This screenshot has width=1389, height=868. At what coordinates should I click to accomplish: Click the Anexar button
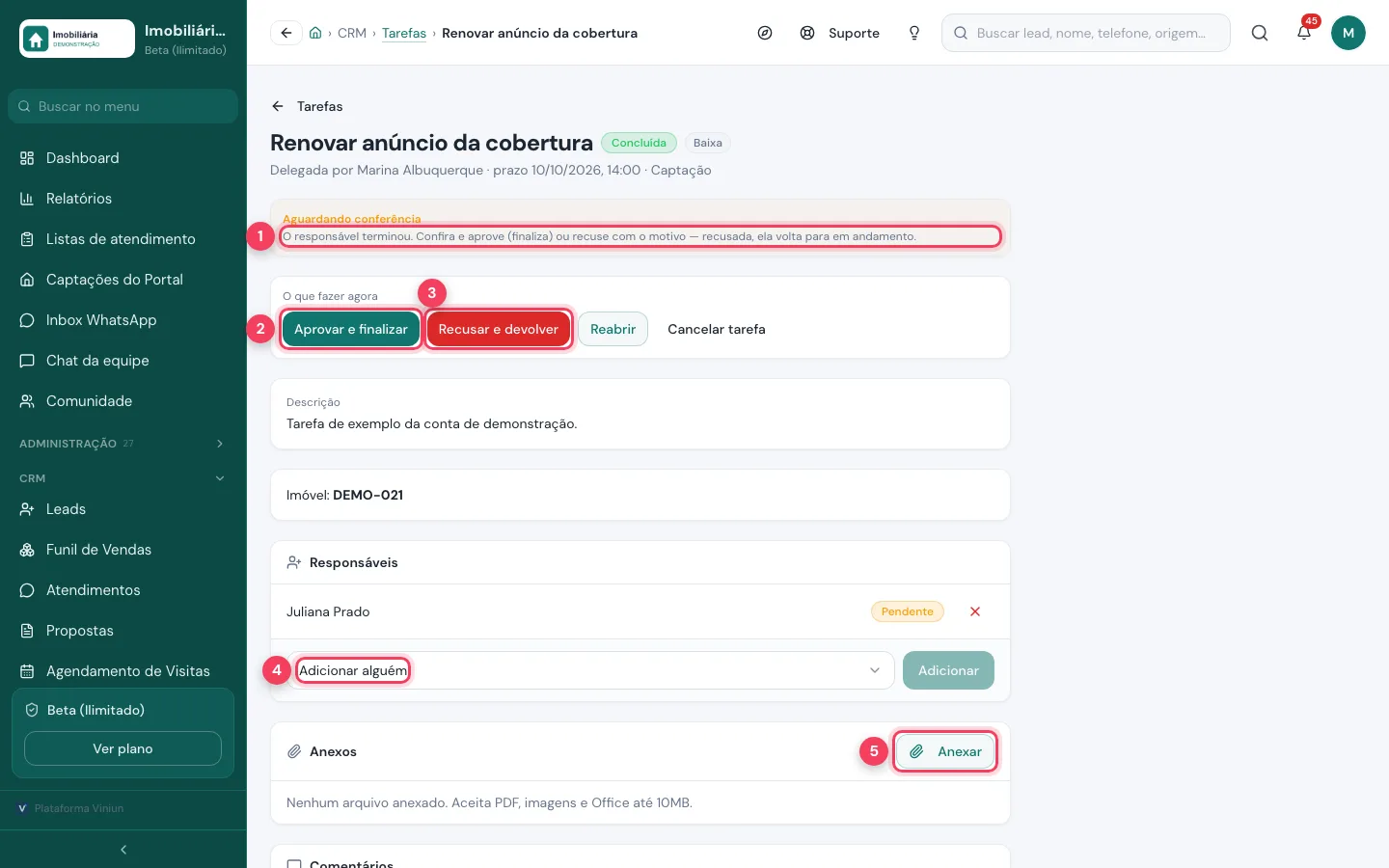[x=945, y=751]
